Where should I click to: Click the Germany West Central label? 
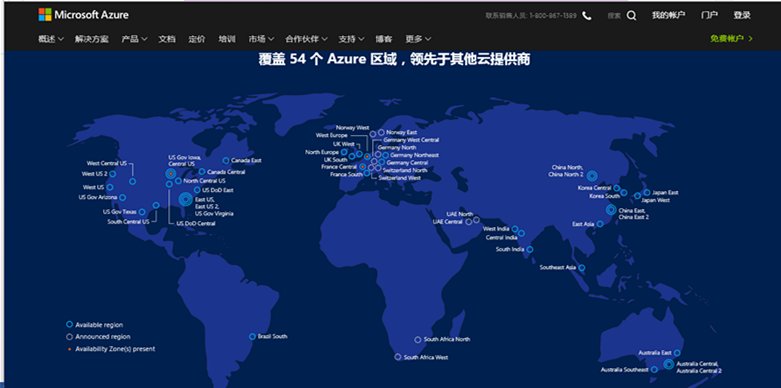[x=411, y=140]
